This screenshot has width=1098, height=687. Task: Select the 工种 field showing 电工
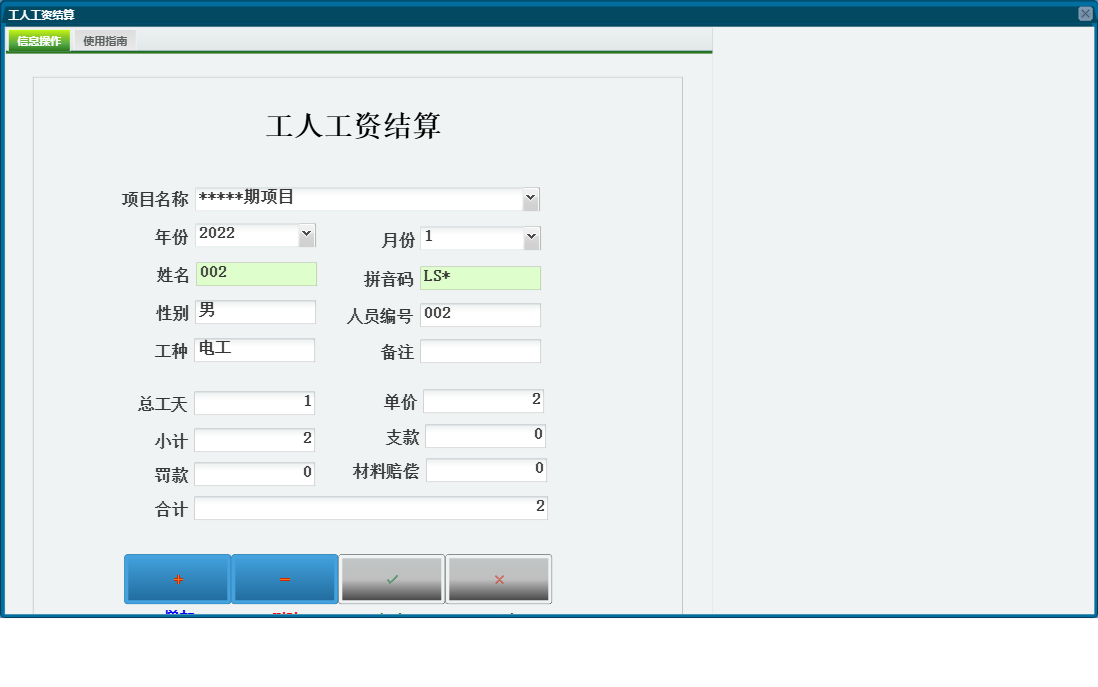click(256, 349)
